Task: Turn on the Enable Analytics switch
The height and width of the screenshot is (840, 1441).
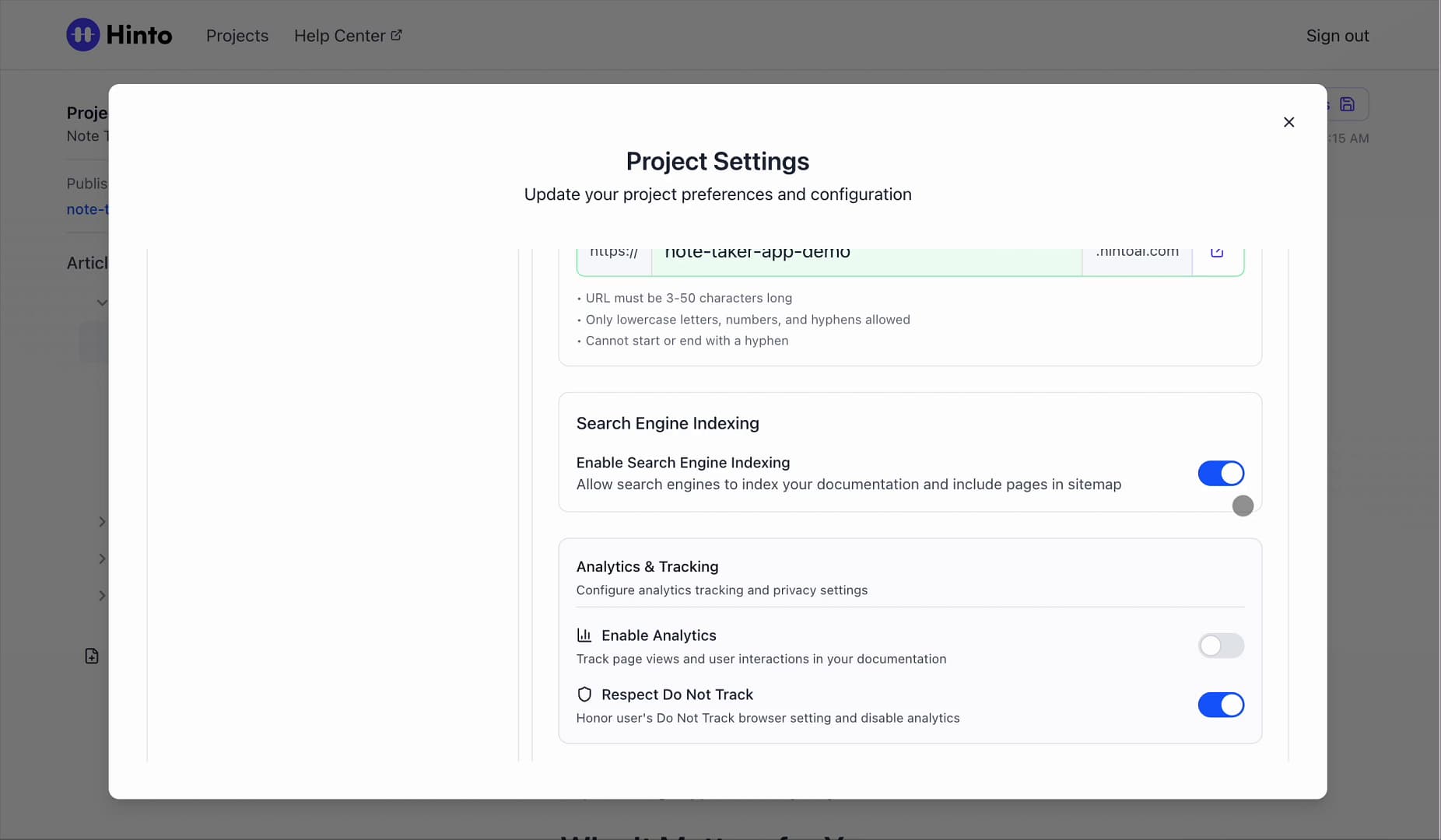Action: pyautogui.click(x=1221, y=646)
